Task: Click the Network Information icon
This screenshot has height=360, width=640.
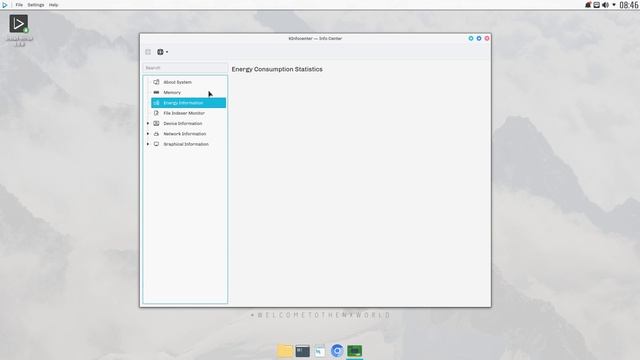Action: 156,134
